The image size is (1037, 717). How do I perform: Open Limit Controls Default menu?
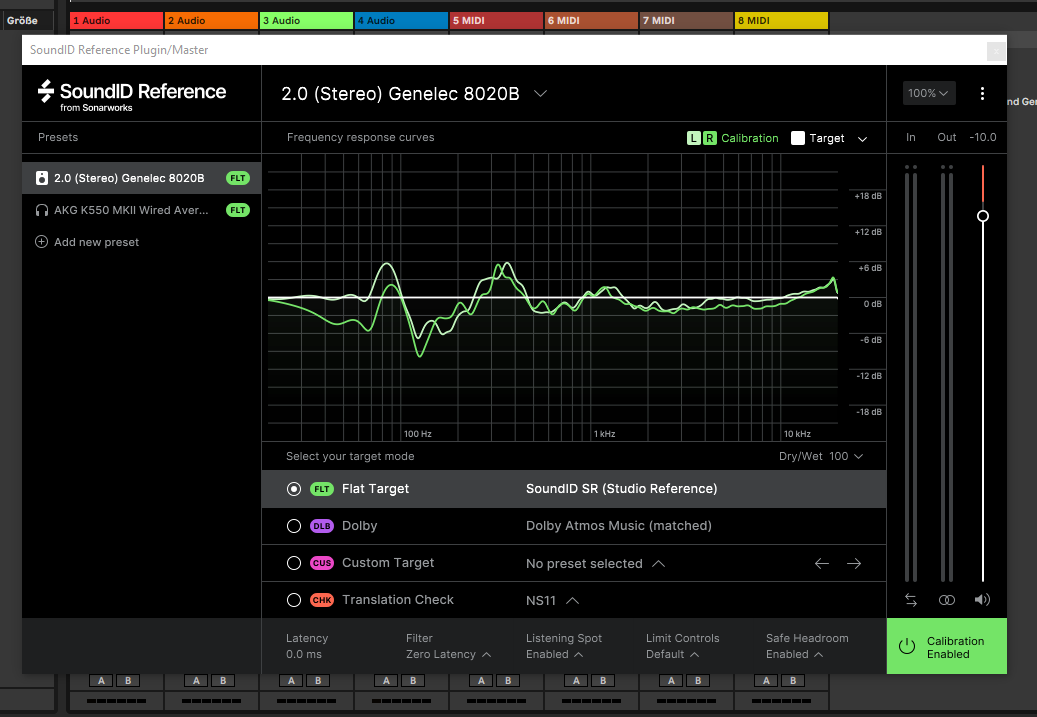[x=673, y=654]
